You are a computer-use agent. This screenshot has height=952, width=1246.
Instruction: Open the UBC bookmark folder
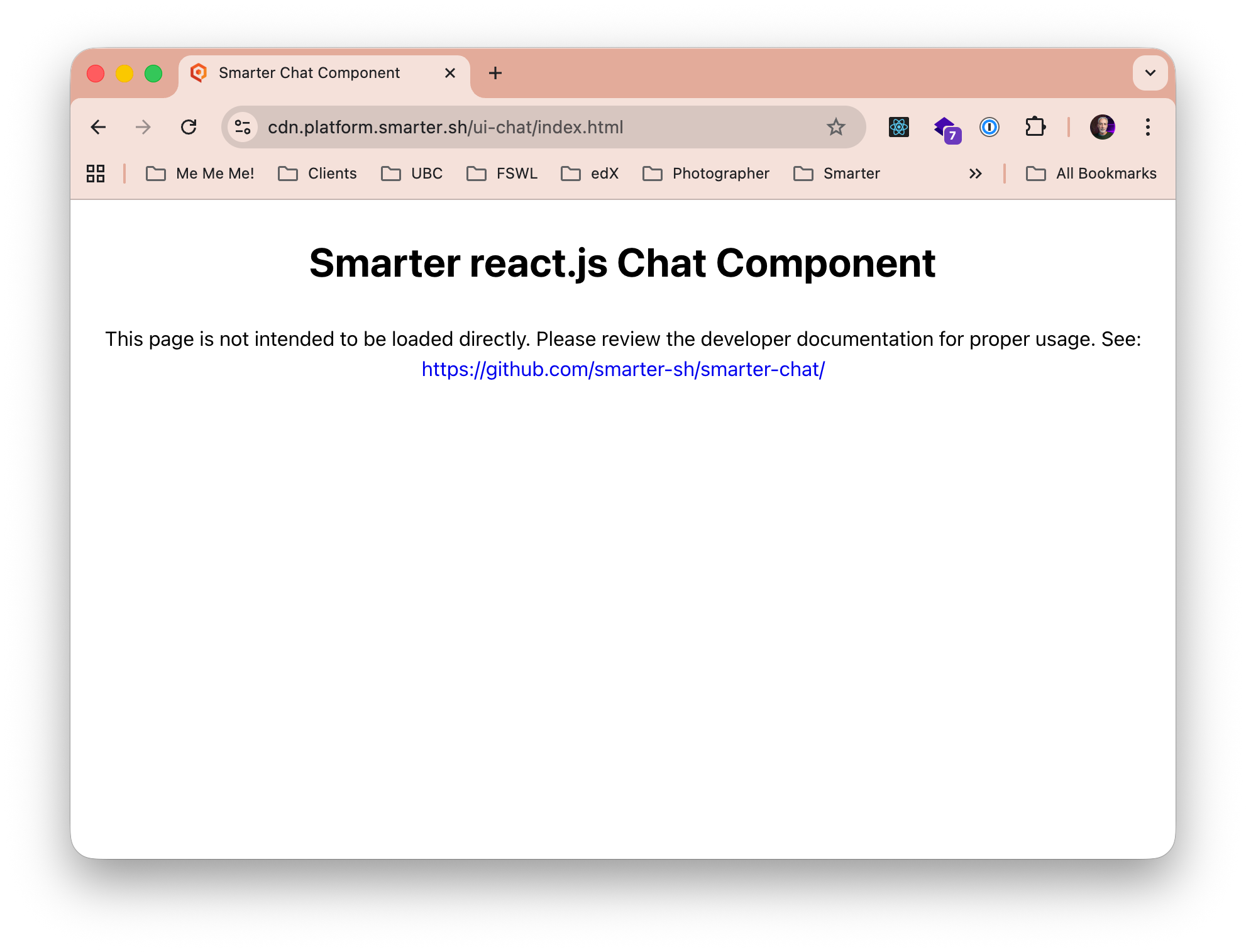pos(412,174)
